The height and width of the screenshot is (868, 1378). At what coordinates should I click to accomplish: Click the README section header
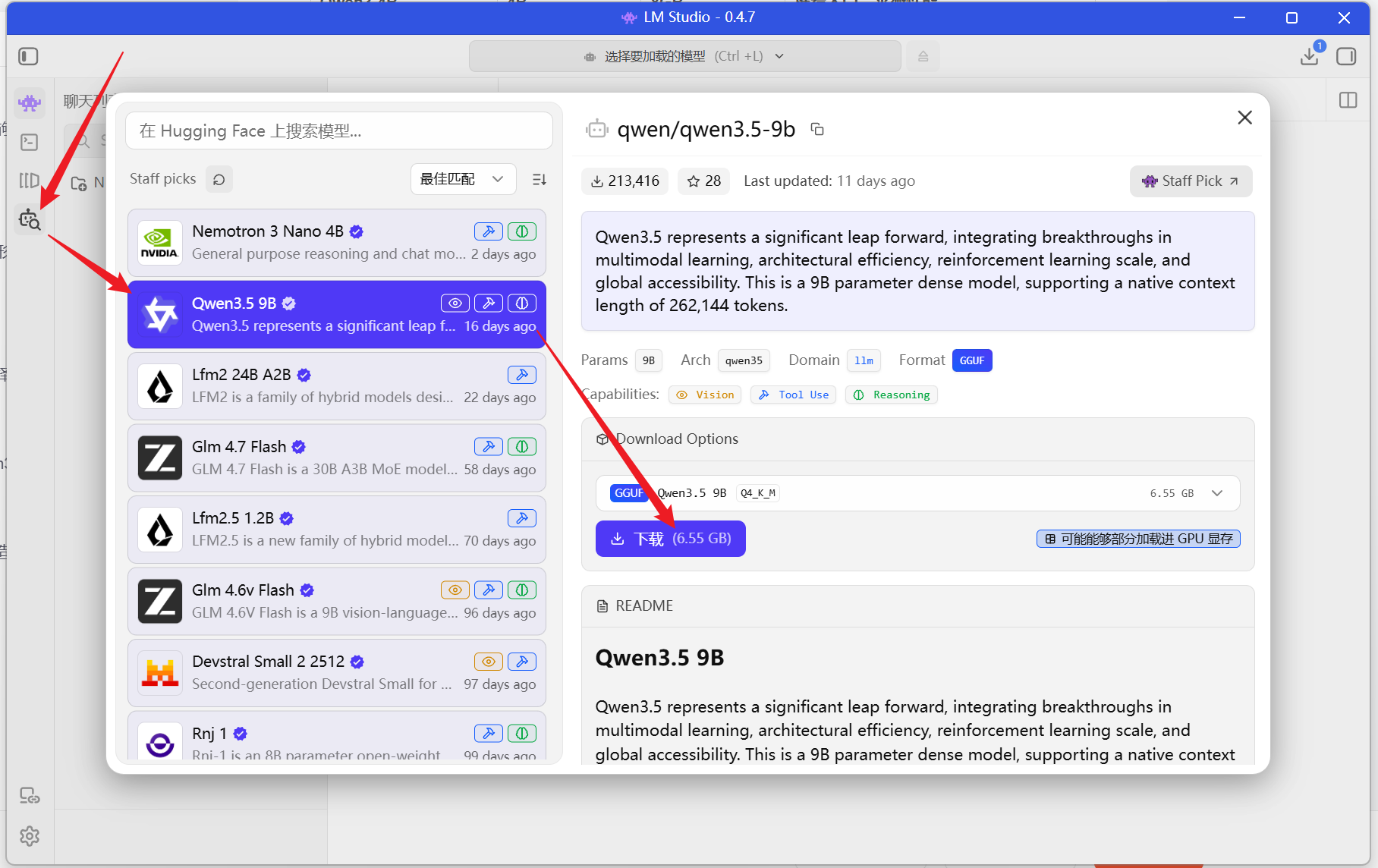coord(917,606)
